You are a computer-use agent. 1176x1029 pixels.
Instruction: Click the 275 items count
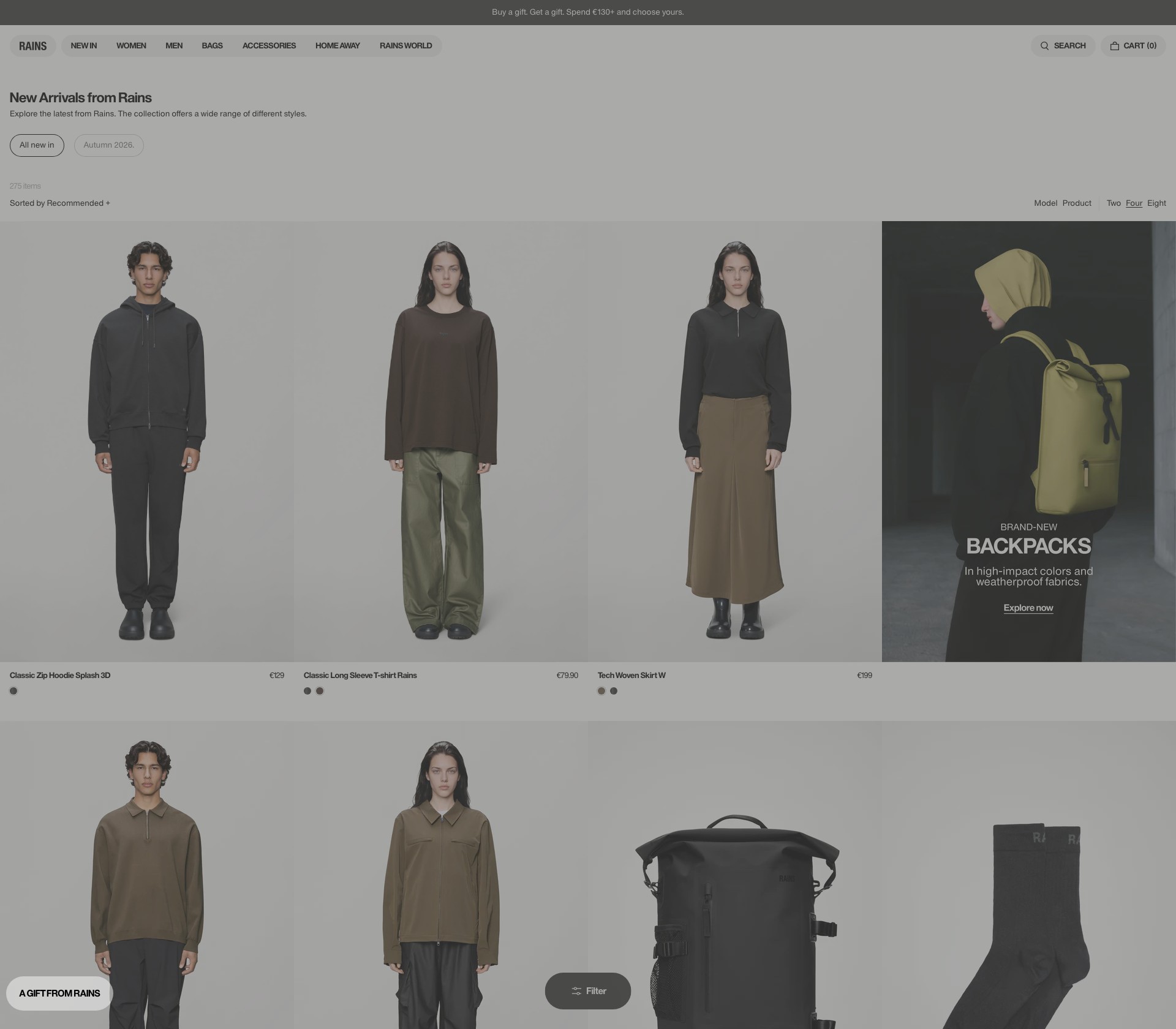[25, 186]
